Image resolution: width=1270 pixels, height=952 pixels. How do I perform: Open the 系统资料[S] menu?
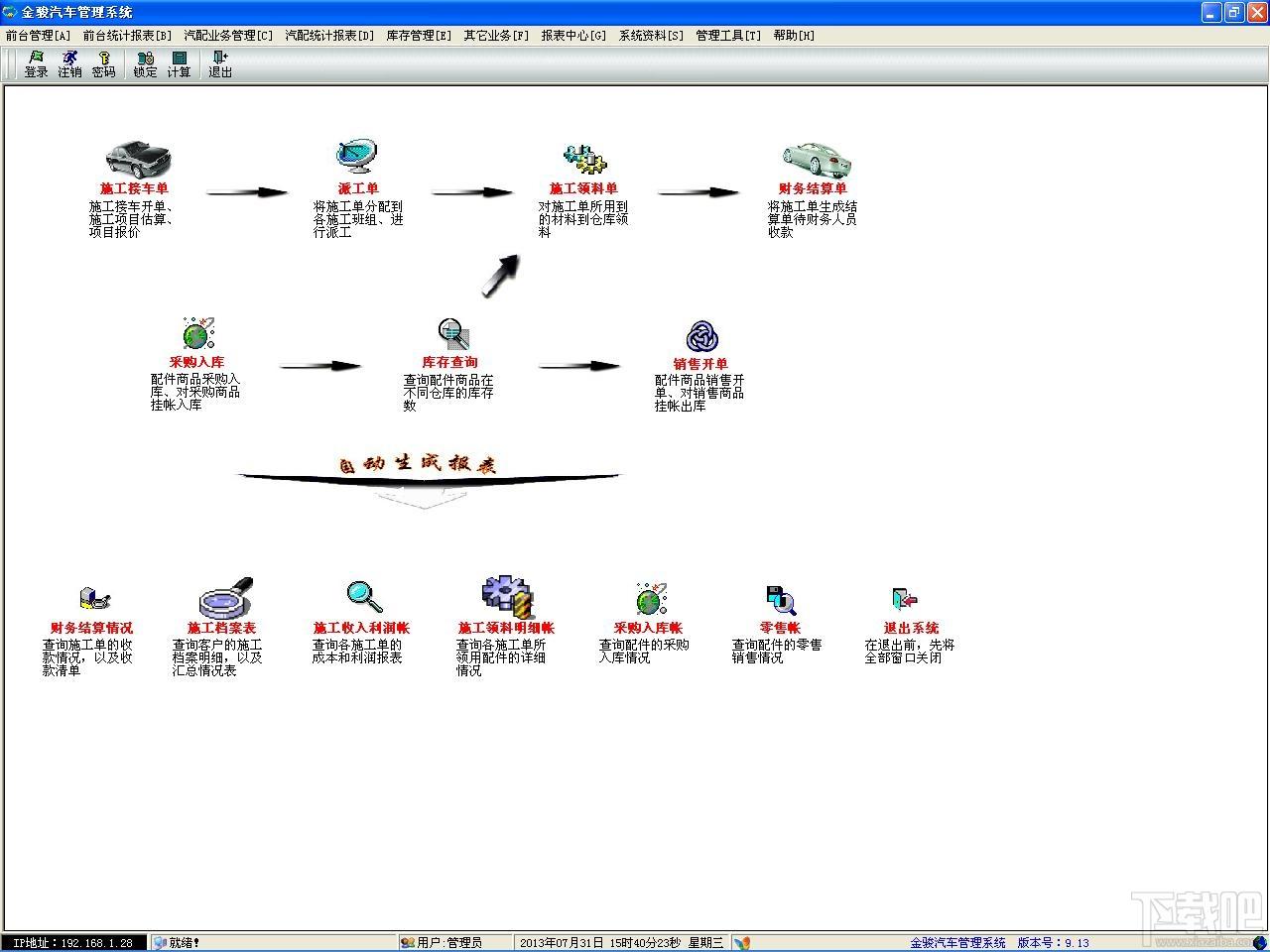651,35
